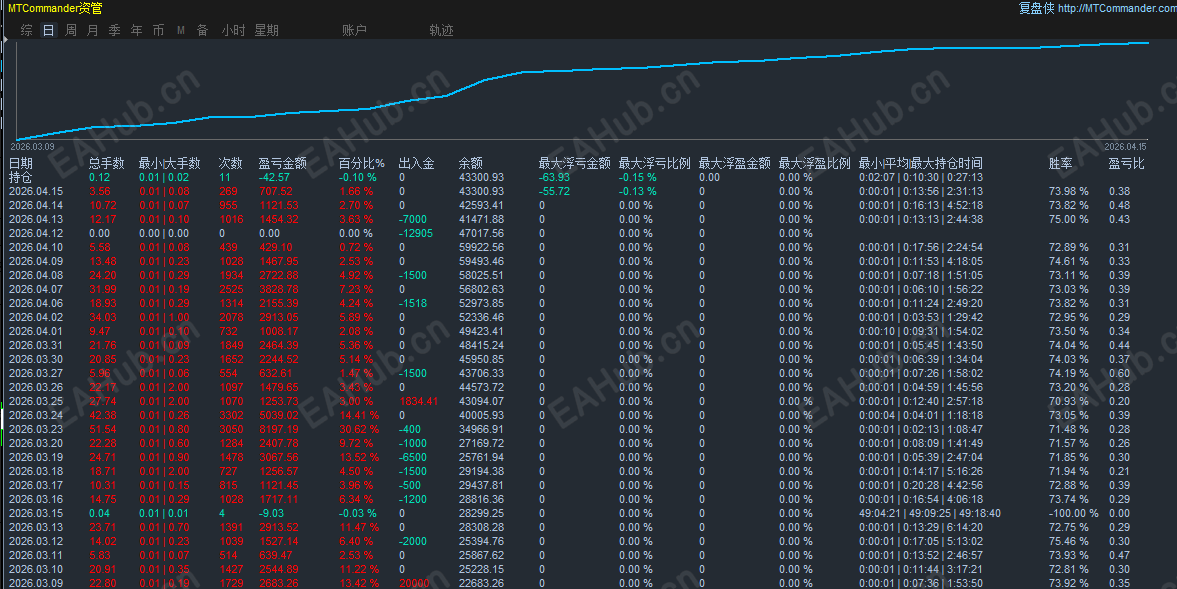The image size is (1177, 589).
Task: Select the 小时 hourly tab
Action: 233,30
